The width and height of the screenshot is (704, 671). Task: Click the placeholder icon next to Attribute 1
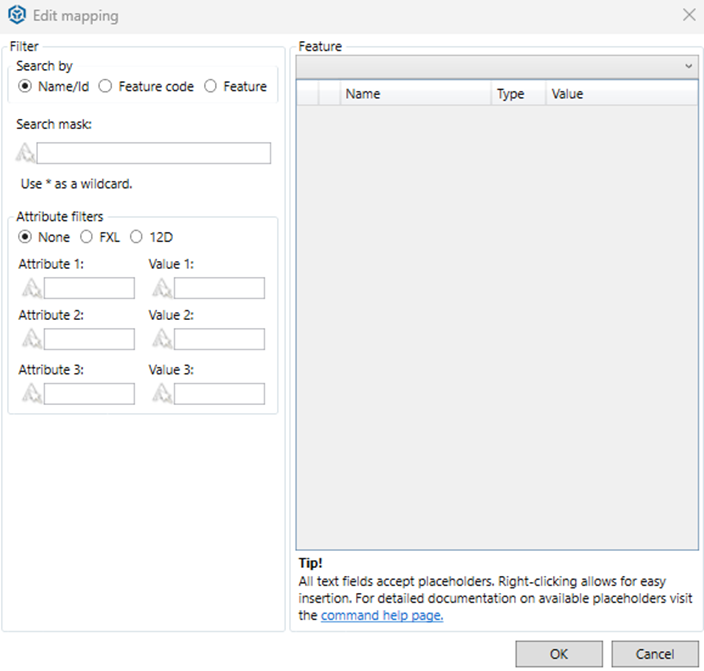(32, 288)
